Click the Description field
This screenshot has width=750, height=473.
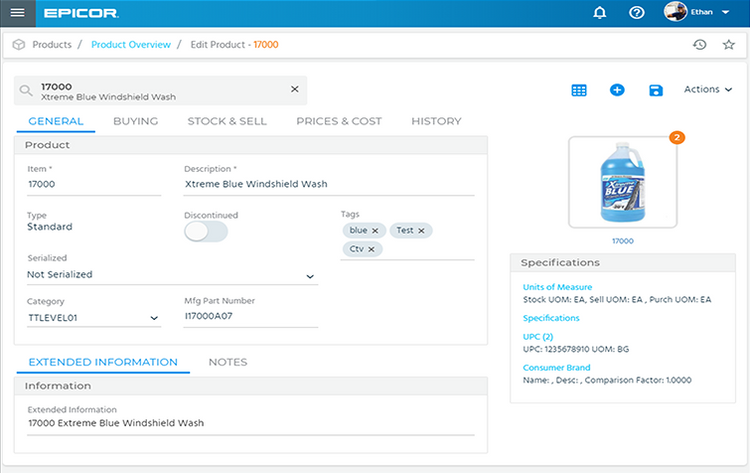tap(329, 185)
